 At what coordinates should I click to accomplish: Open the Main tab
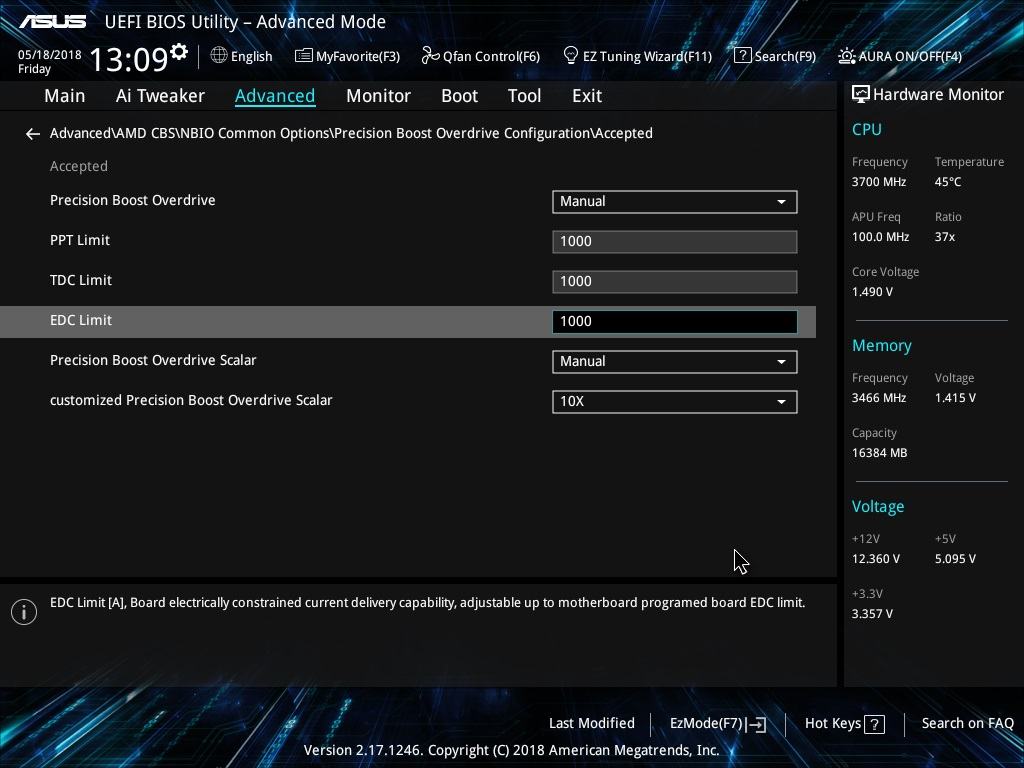(65, 96)
